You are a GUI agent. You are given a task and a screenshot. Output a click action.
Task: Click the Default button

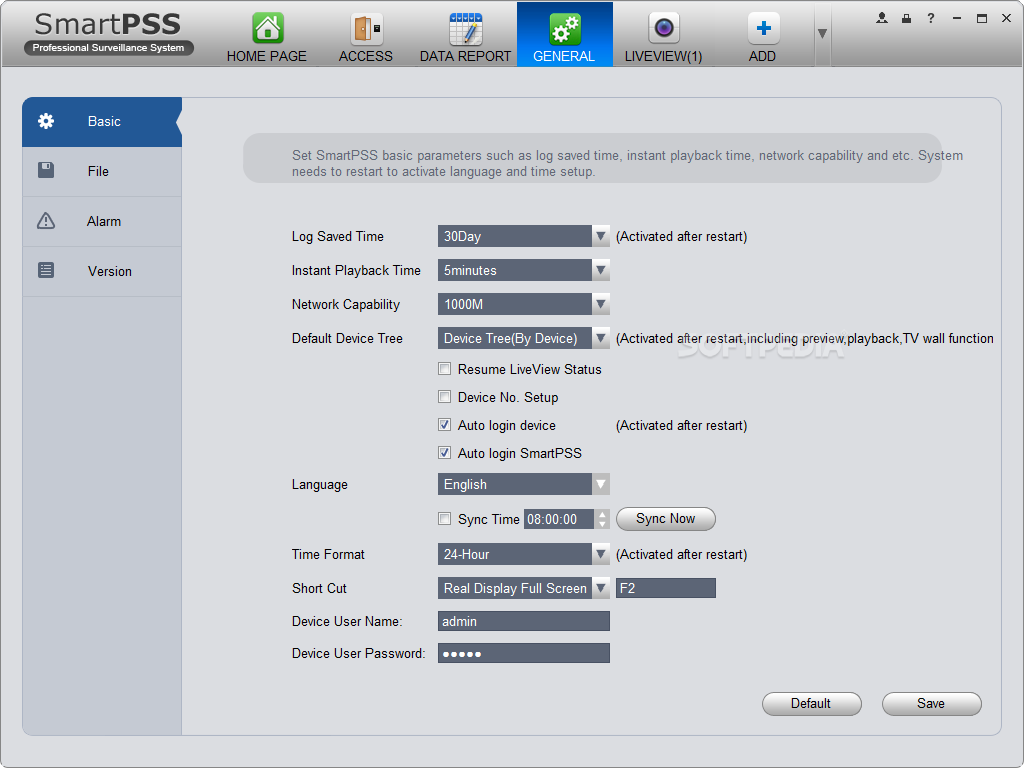(811, 703)
